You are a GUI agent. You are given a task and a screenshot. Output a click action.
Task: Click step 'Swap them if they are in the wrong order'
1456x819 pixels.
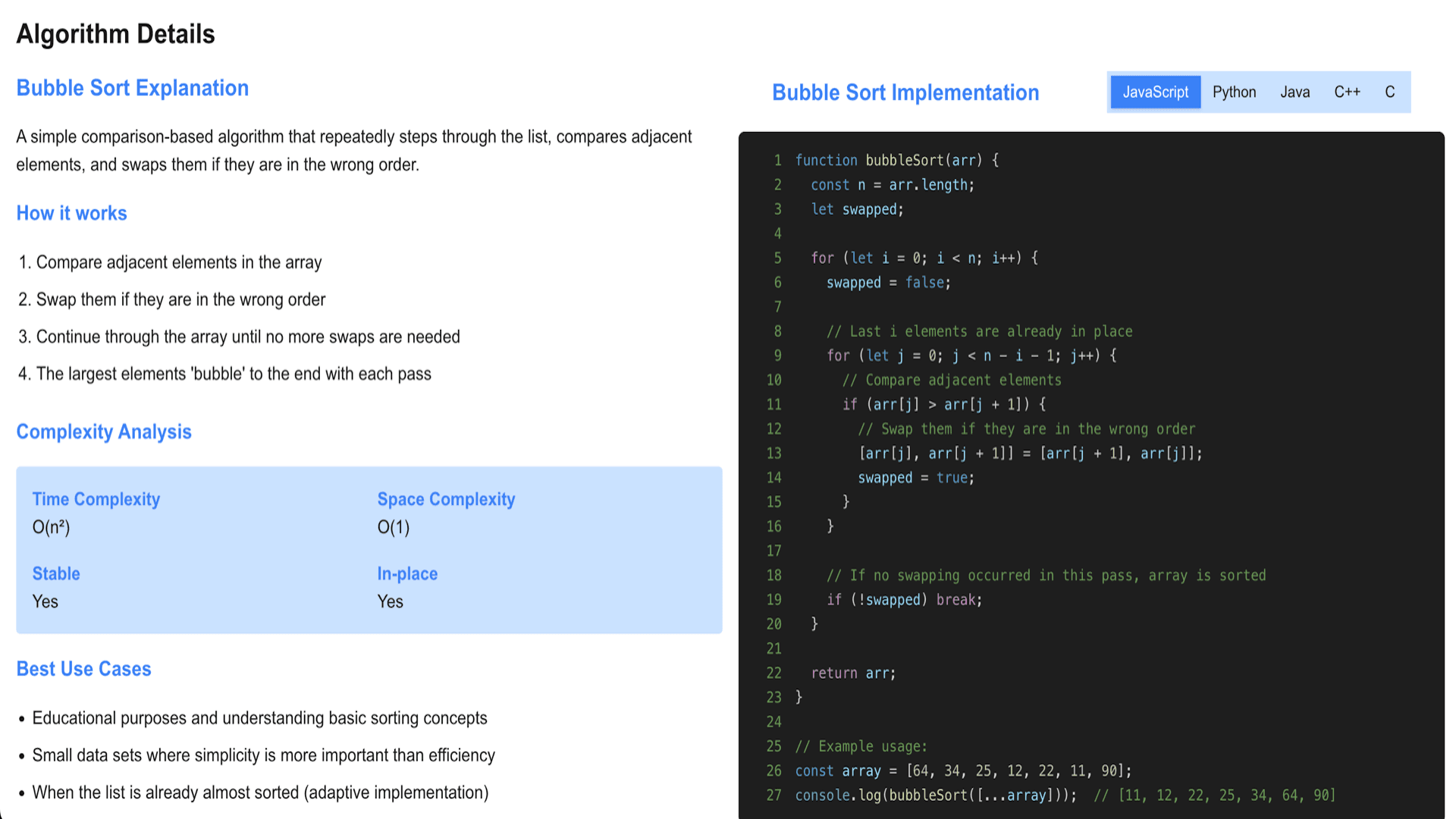pos(180,300)
